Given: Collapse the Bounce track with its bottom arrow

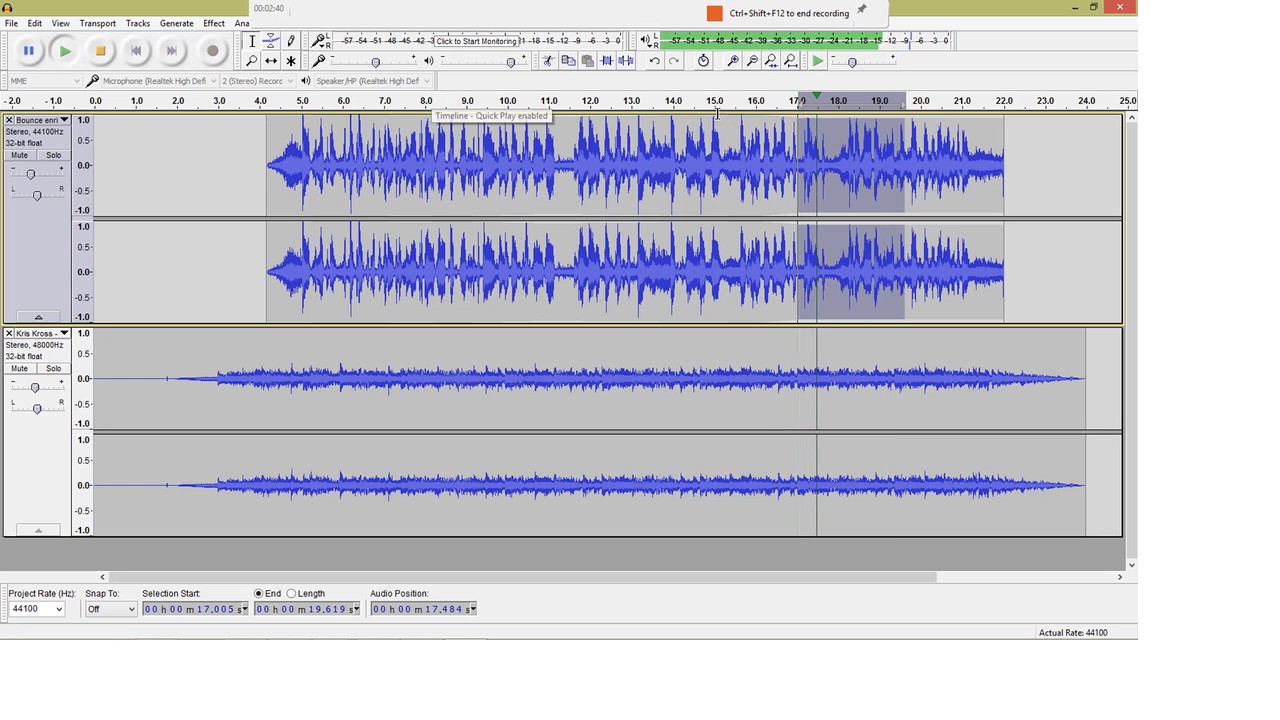Looking at the screenshot, I should pyautogui.click(x=38, y=317).
